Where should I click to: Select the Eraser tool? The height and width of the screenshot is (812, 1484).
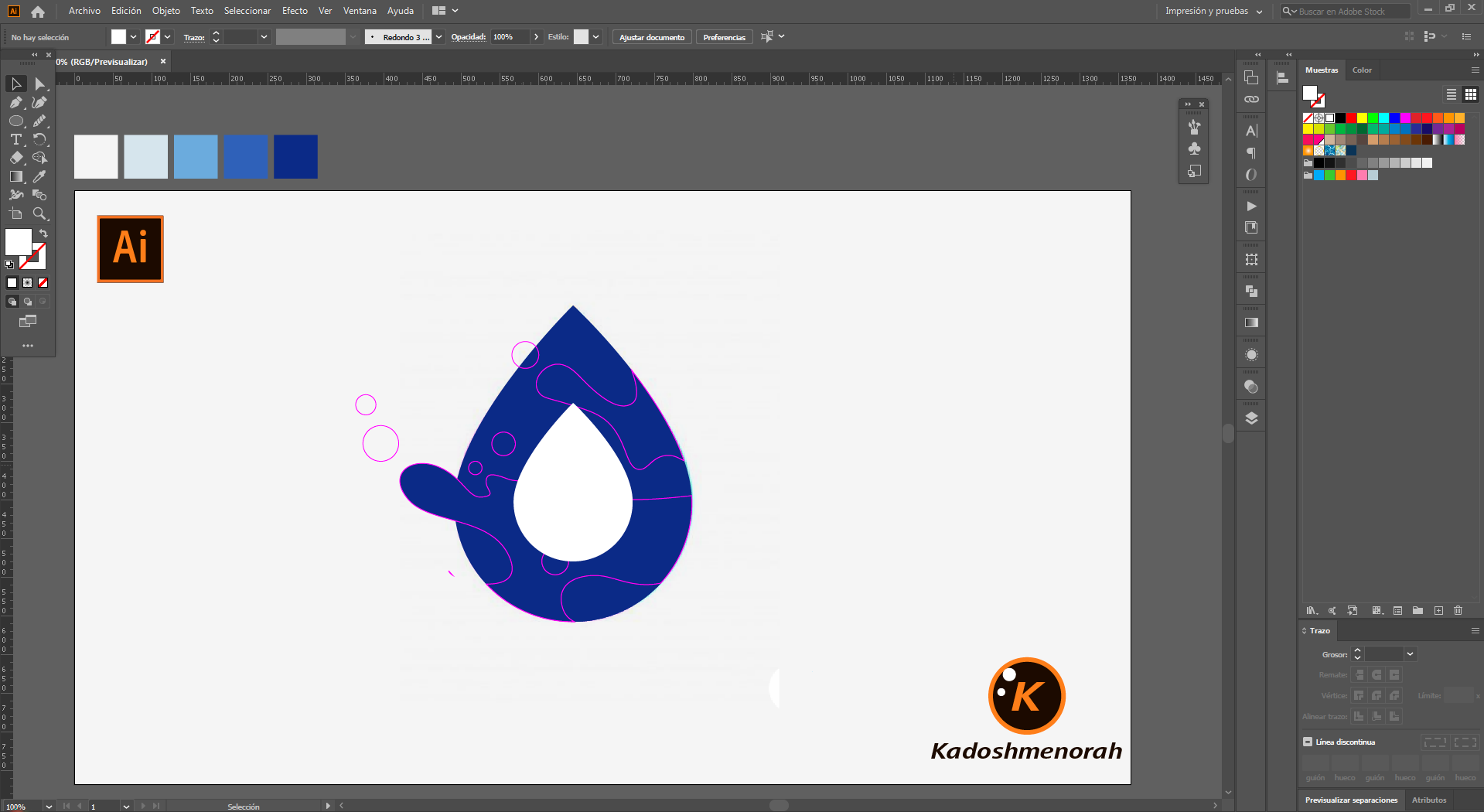pyautogui.click(x=16, y=158)
